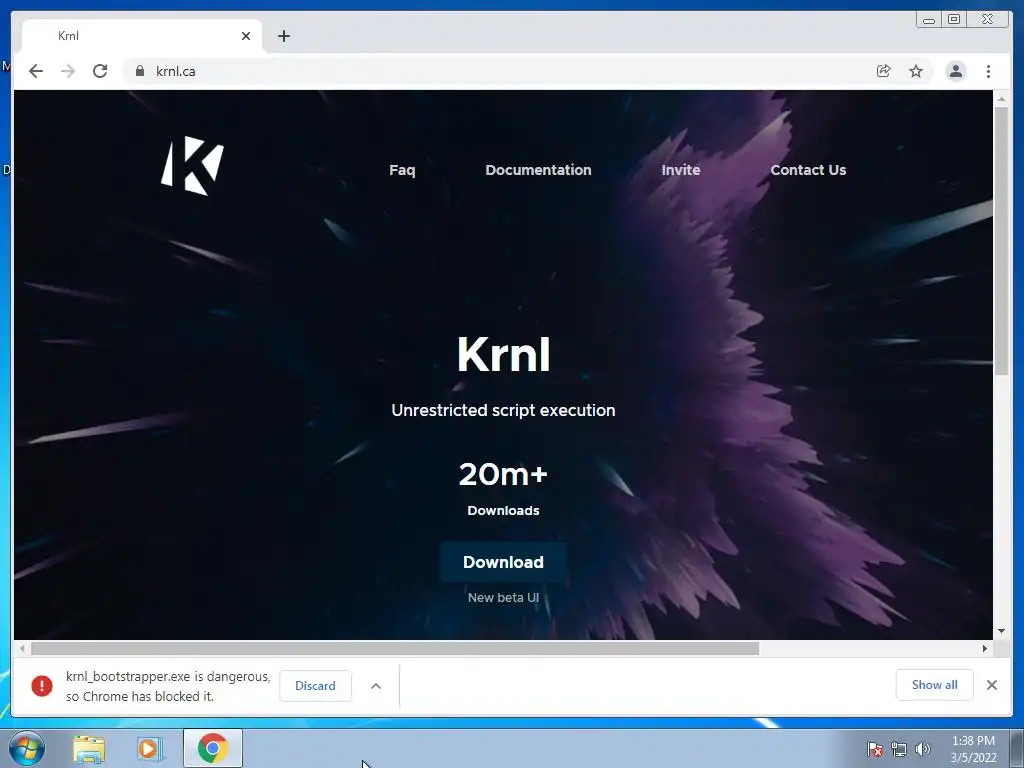Viewport: 1024px width, 768px height.
Task: Click the network icon in system tray
Action: coord(899,749)
